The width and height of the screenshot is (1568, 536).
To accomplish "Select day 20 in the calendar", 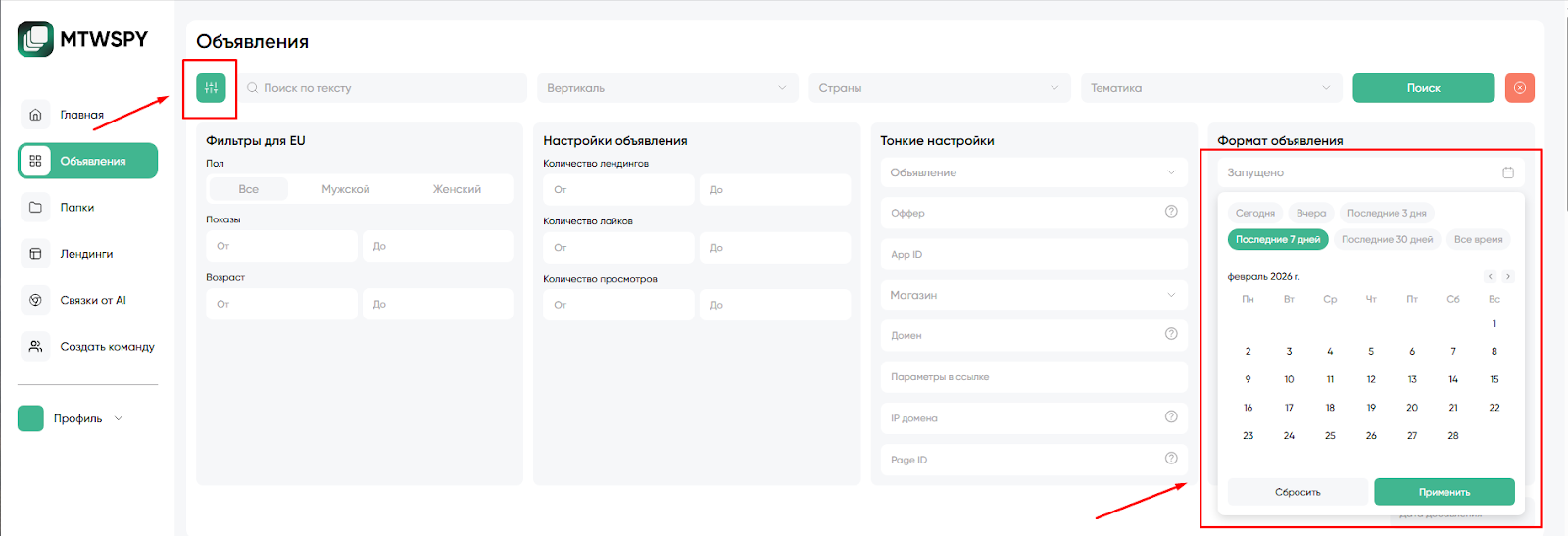I will pos(1412,408).
